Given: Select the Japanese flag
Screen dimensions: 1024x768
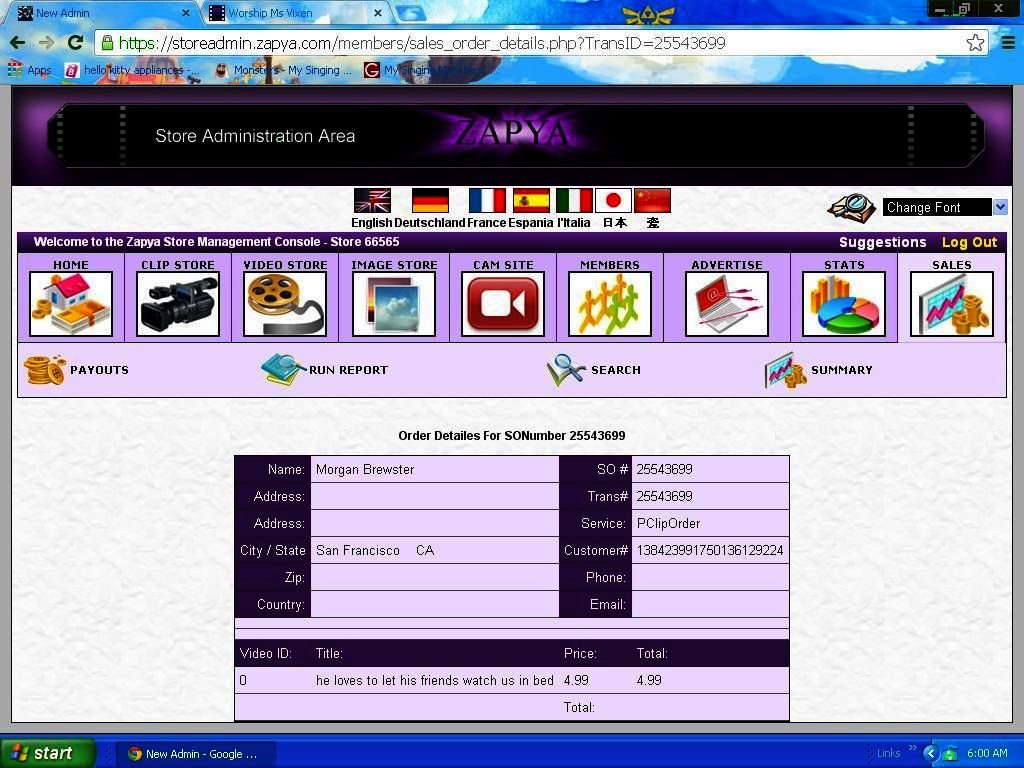Looking at the screenshot, I should point(613,200).
